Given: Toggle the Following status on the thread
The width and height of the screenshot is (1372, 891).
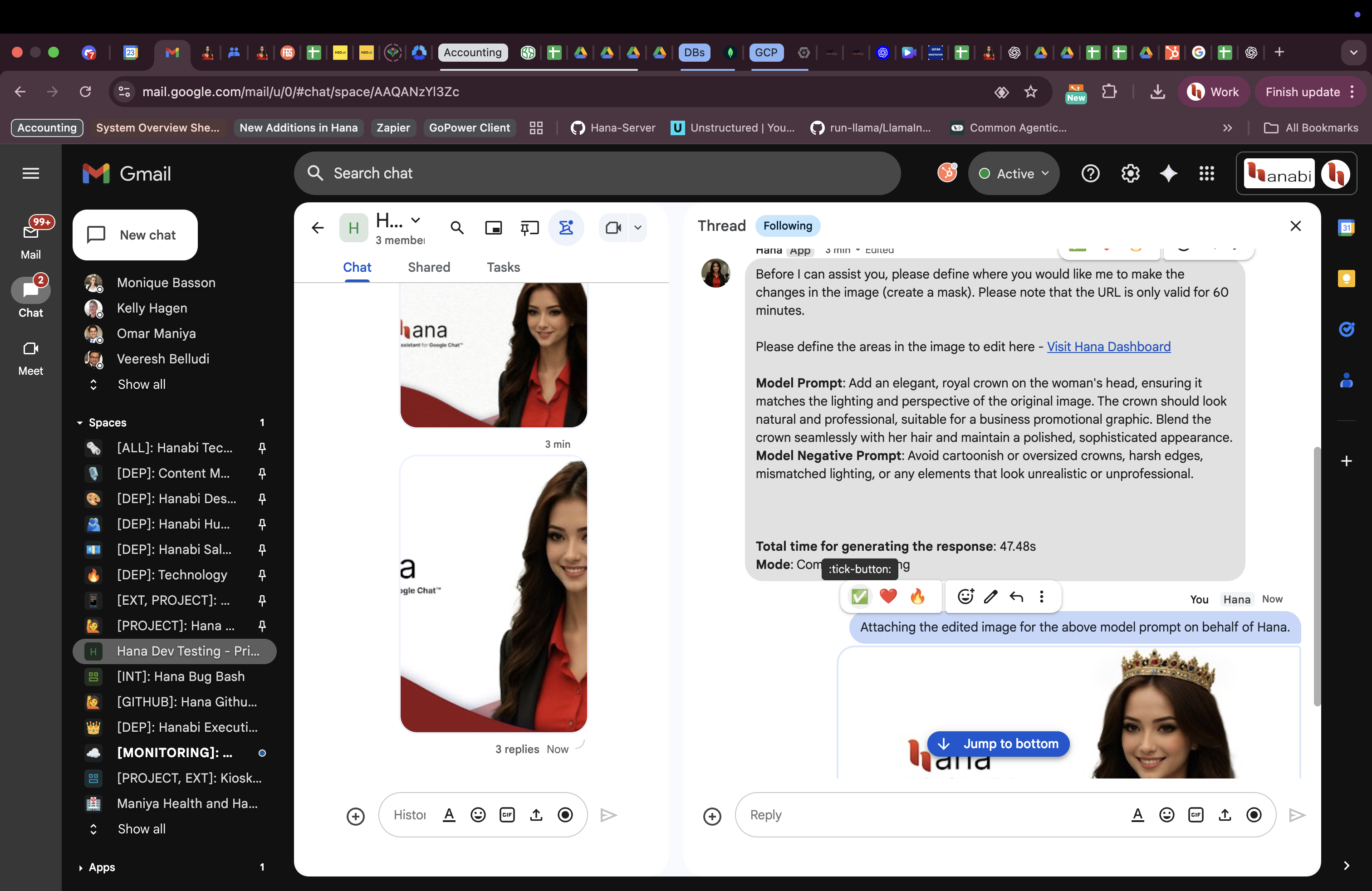Looking at the screenshot, I should [788, 226].
